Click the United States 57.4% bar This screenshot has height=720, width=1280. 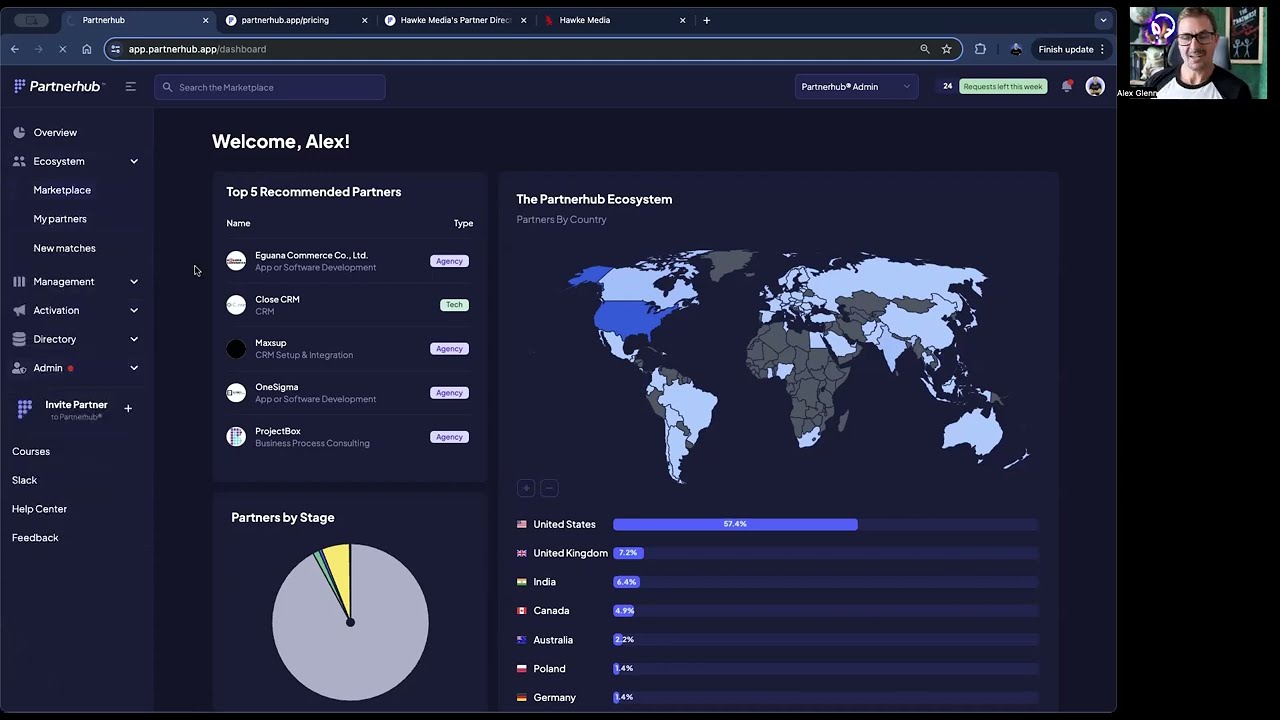735,524
